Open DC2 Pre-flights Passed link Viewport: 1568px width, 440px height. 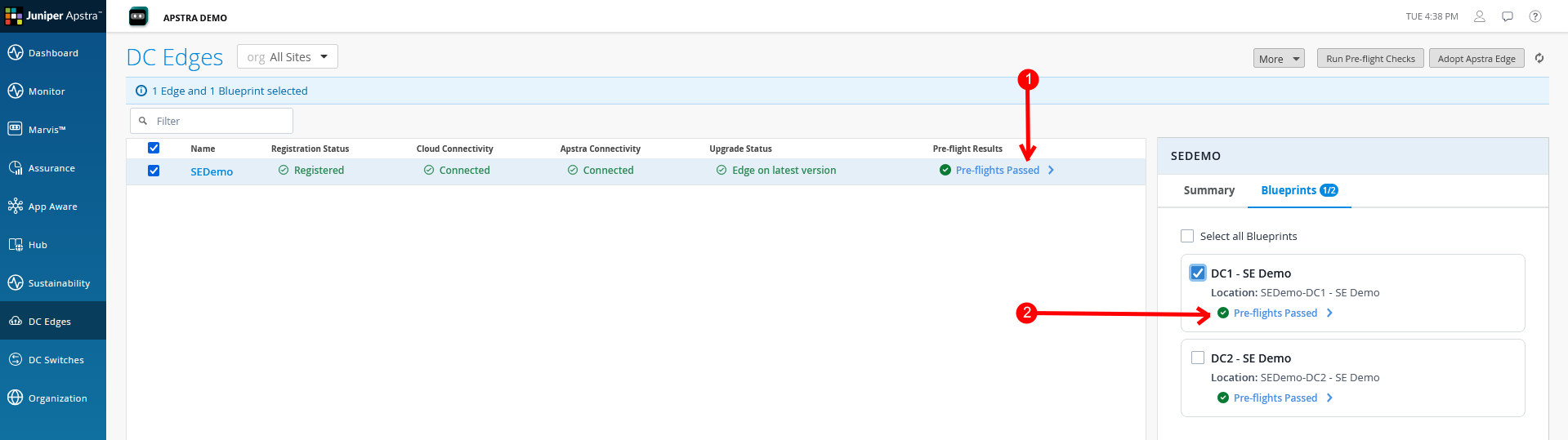tap(1275, 398)
